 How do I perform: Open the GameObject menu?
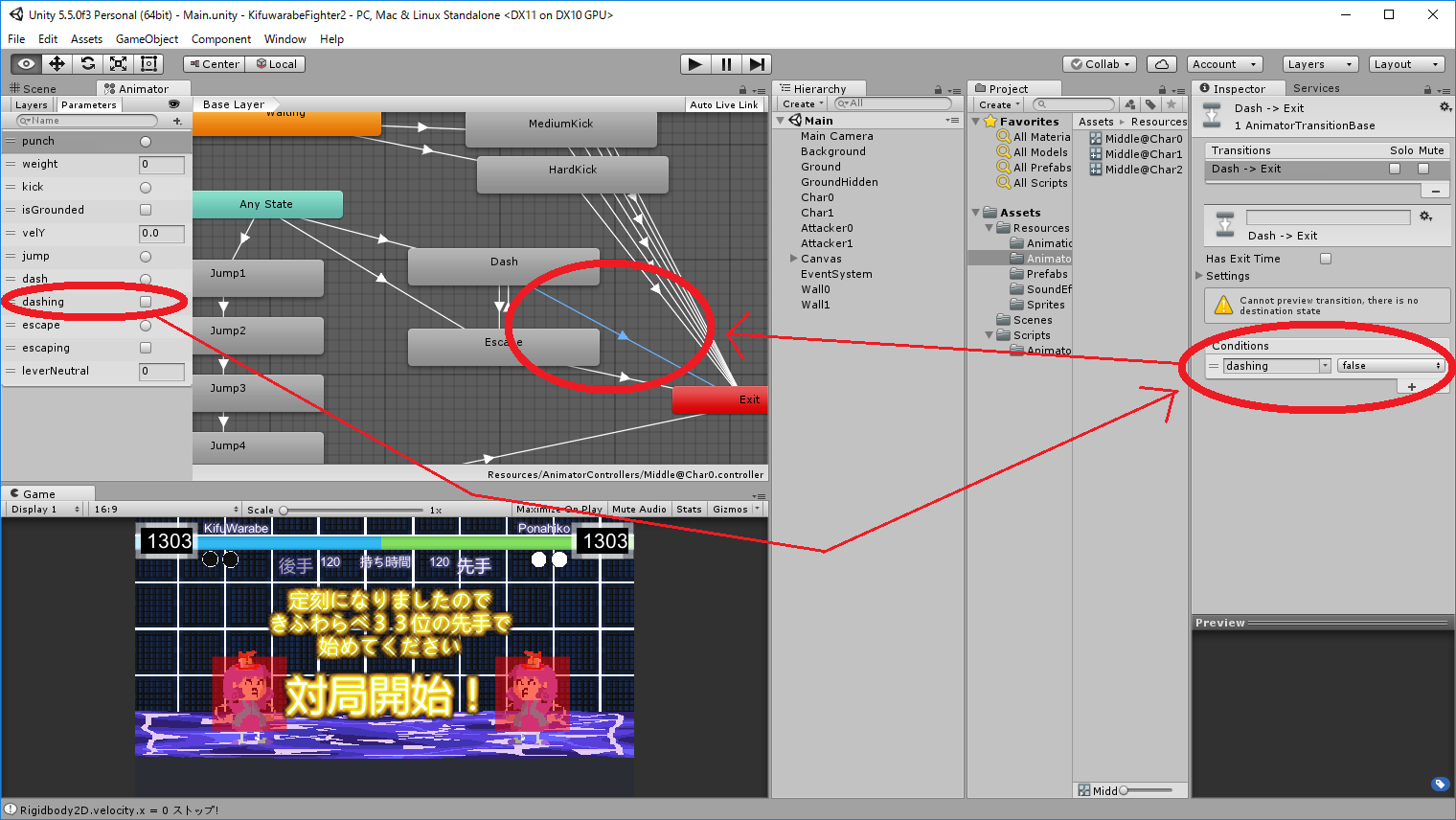click(146, 39)
